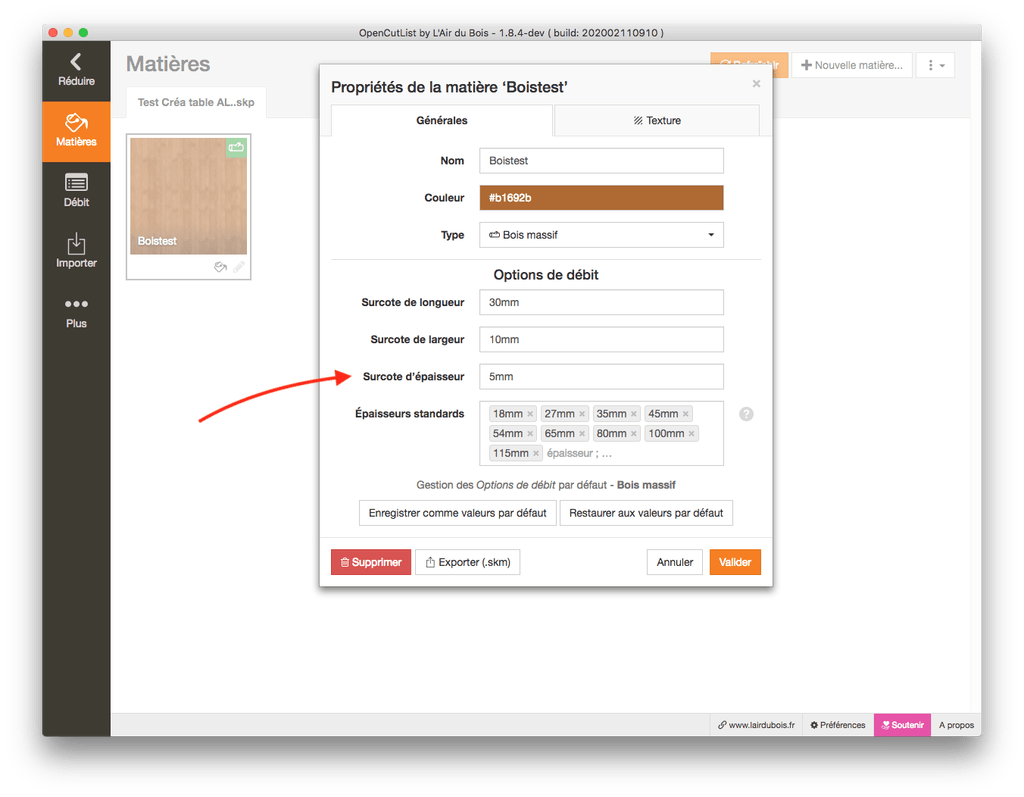Screen dimensions: 1024x797
Task: Remove the 100mm thickness tag
Action: (x=692, y=434)
